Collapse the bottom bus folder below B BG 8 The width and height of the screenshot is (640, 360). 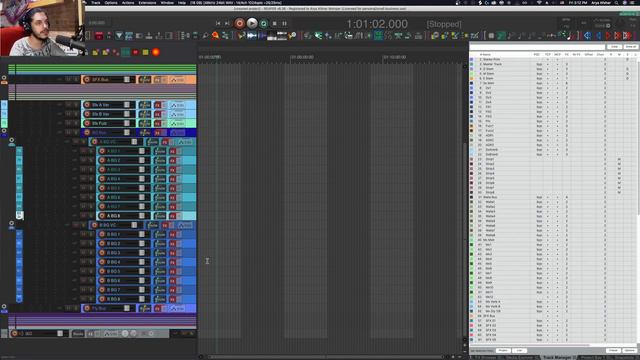tap(4, 306)
